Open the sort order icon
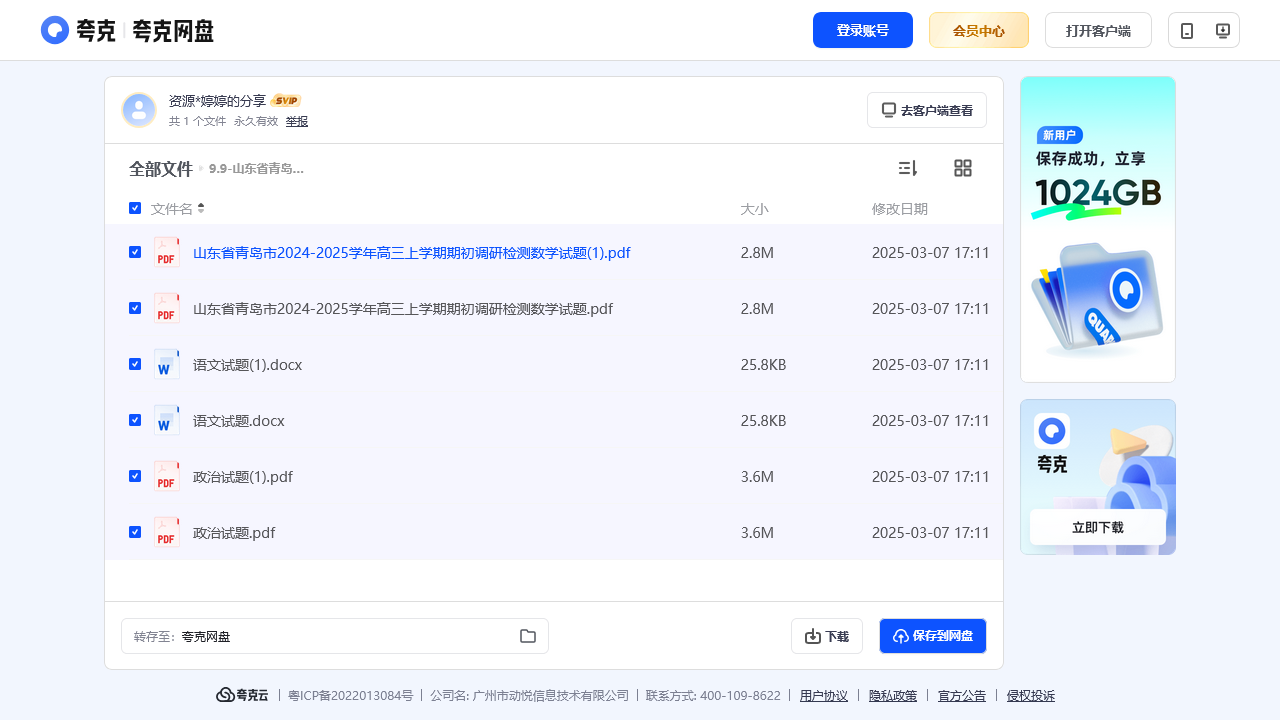Viewport: 1280px width, 720px height. (x=908, y=168)
